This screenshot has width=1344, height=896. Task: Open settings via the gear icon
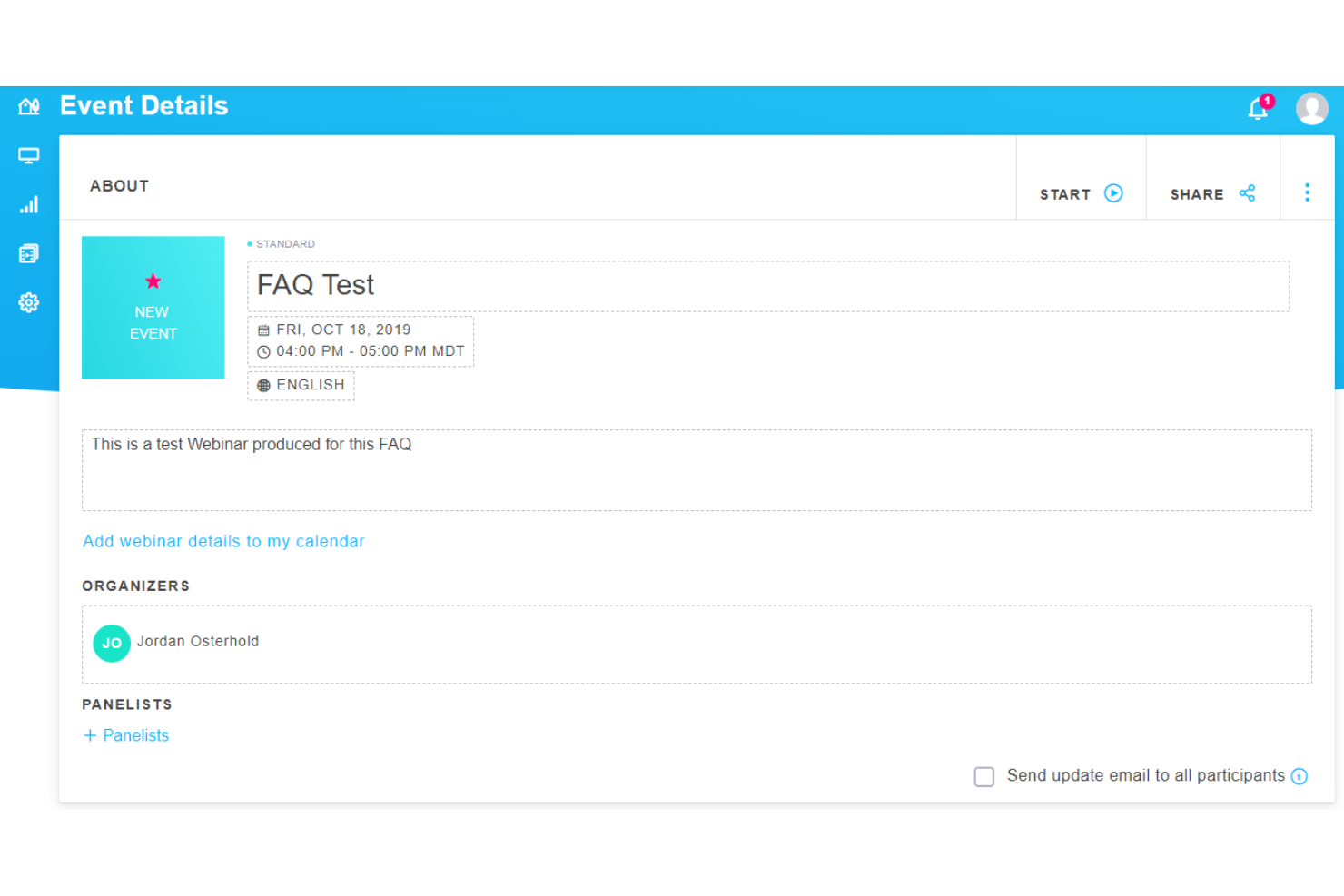(x=28, y=302)
